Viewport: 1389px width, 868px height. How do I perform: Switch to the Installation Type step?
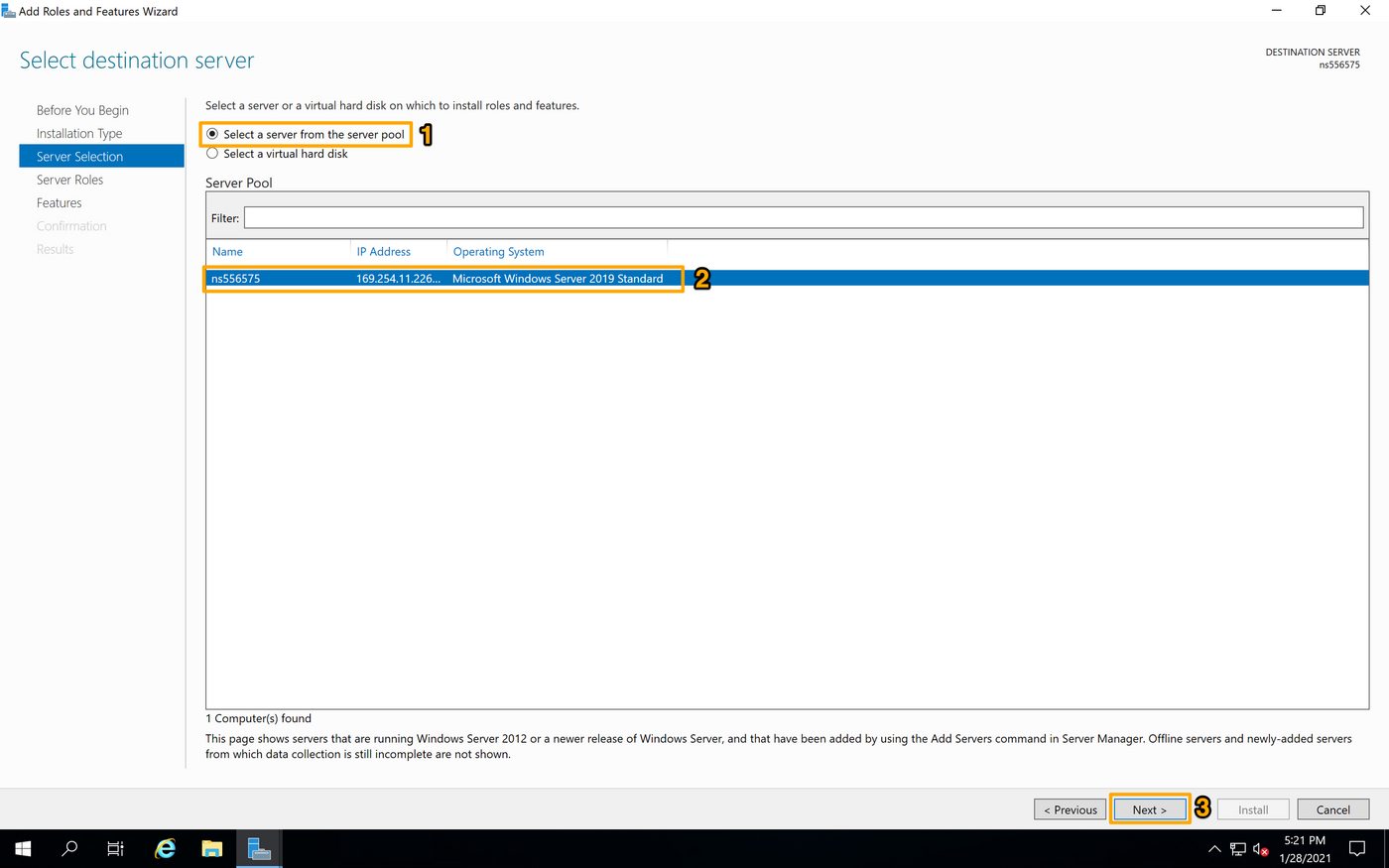pos(79,132)
